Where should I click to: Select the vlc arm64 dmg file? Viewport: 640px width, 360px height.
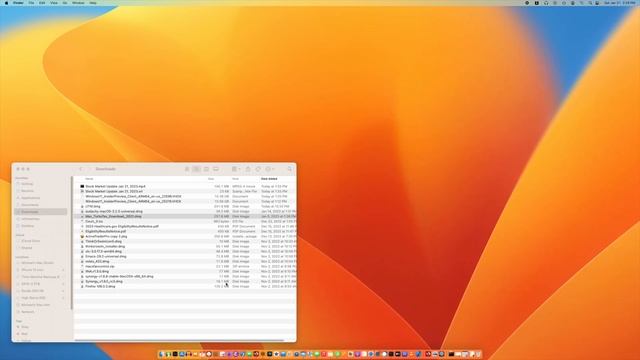[104, 251]
